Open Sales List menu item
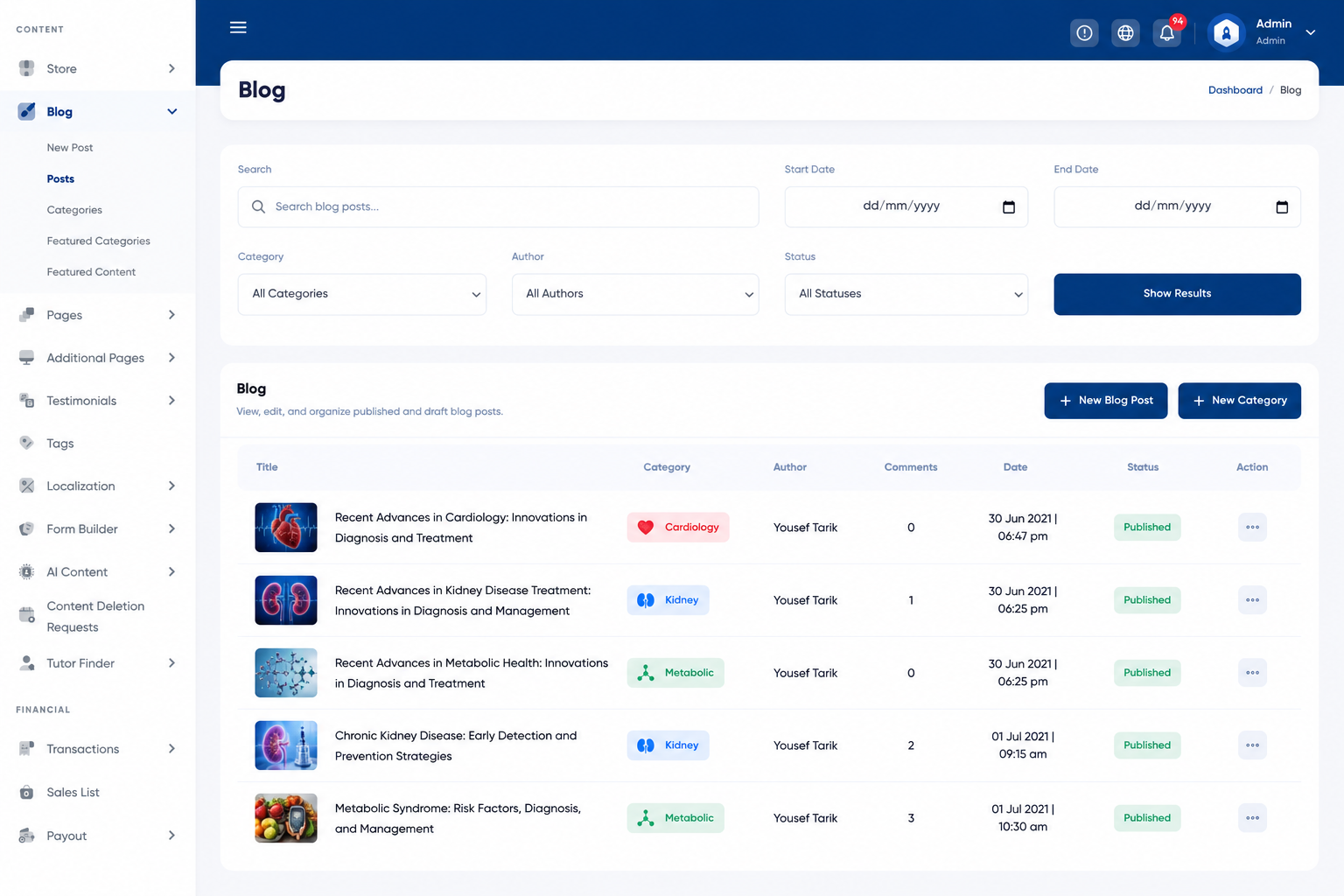 click(73, 792)
